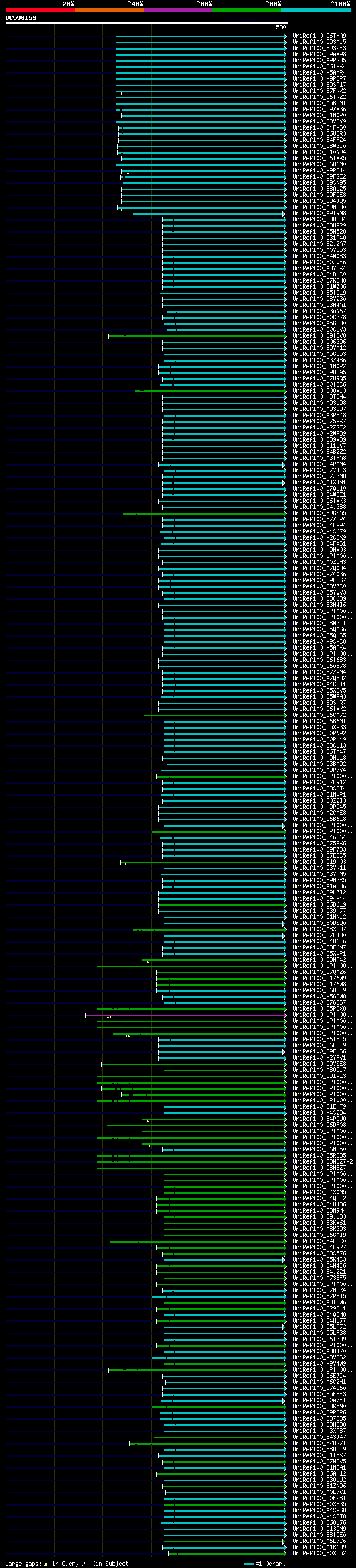Viewport: 356px width, 1568px height.
Task: Select the query name DC596153
Action: (21, 18)
